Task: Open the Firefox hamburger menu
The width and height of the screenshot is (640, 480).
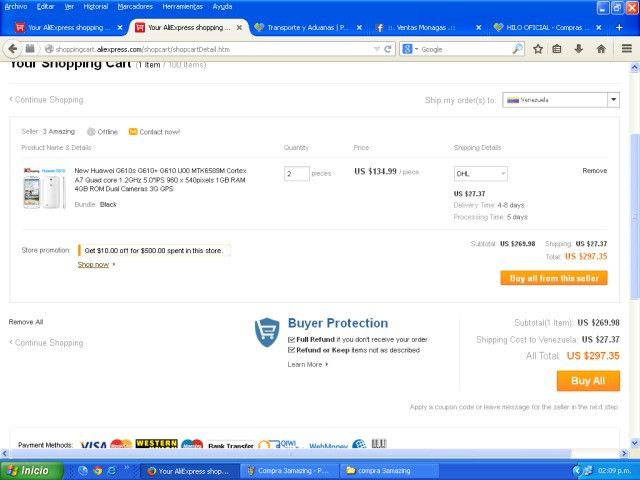Action: pyautogui.click(x=627, y=49)
